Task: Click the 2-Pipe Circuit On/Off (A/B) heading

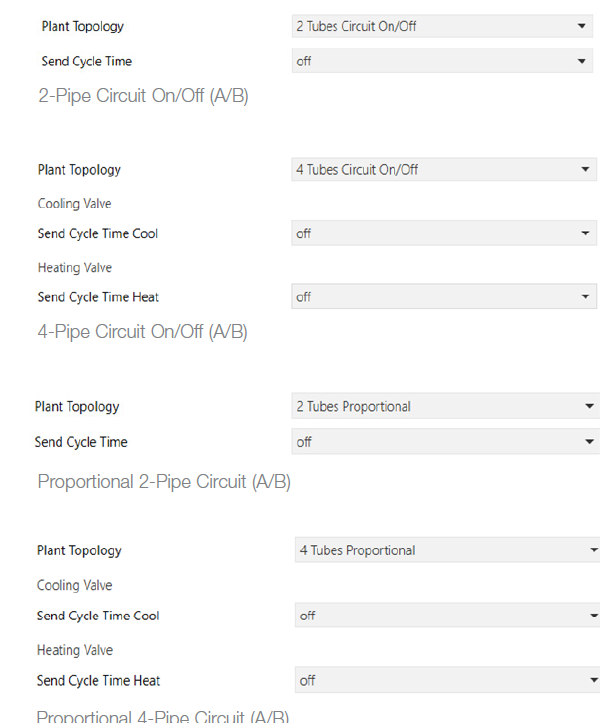Action: pos(143,96)
